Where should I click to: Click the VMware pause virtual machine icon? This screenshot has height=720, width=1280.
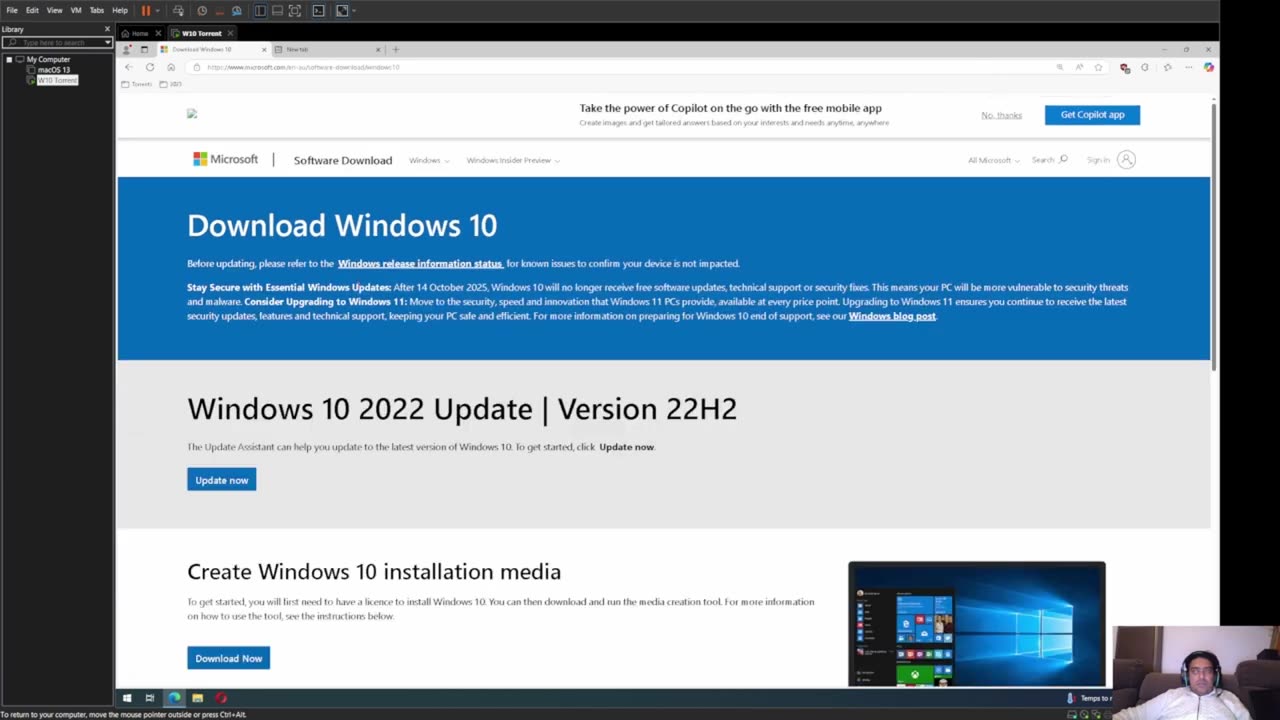145,10
